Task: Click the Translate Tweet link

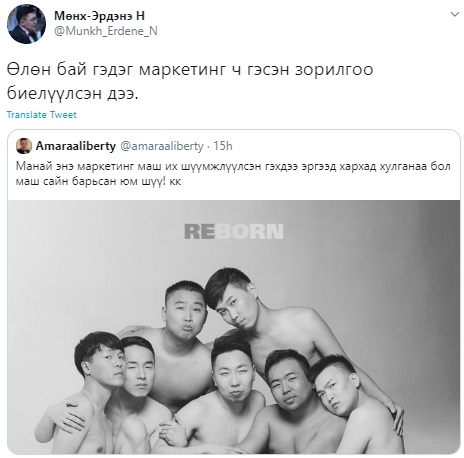Action: (42, 115)
